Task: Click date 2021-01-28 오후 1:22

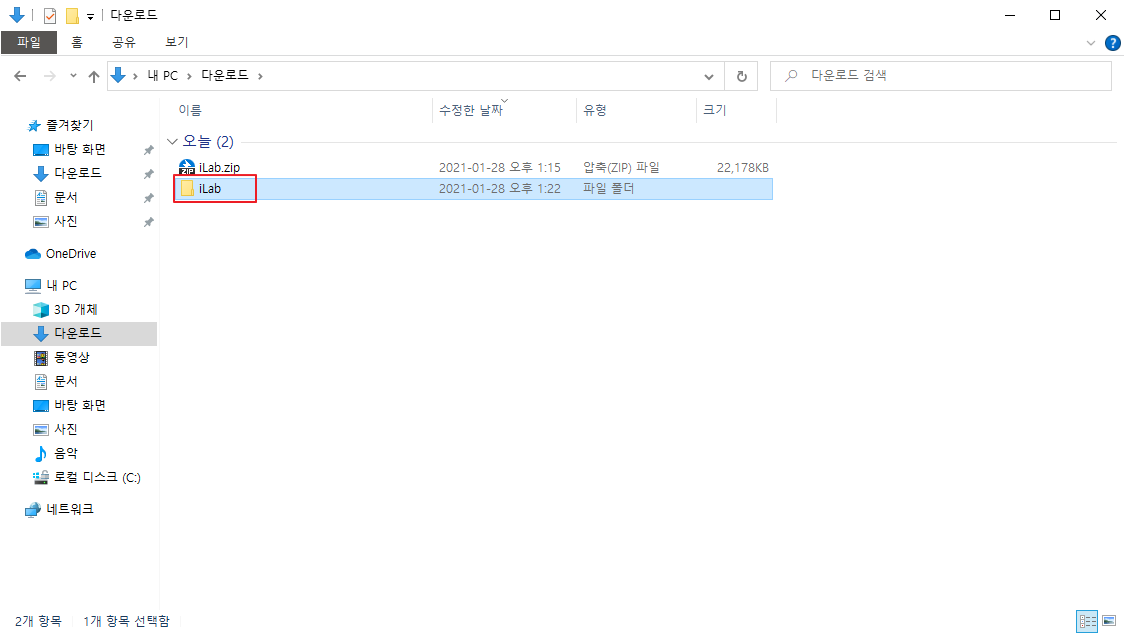Action: [500, 189]
